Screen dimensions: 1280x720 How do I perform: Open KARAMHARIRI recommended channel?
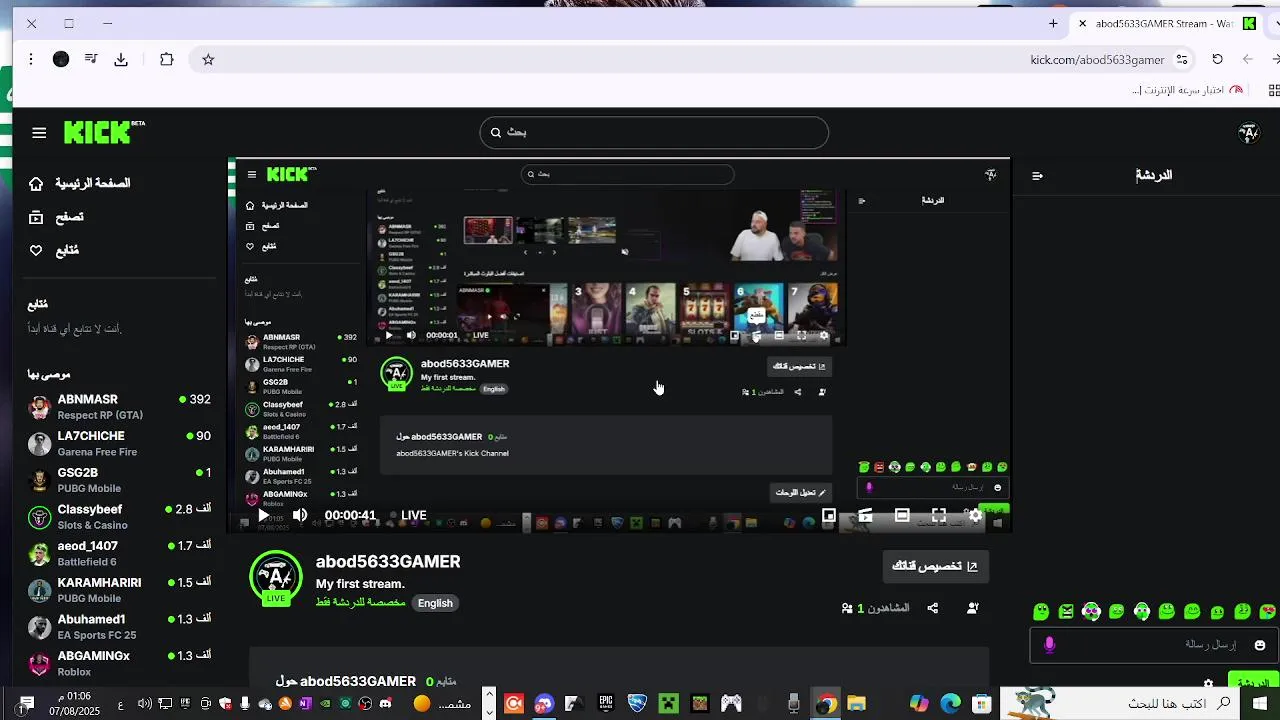click(120, 590)
